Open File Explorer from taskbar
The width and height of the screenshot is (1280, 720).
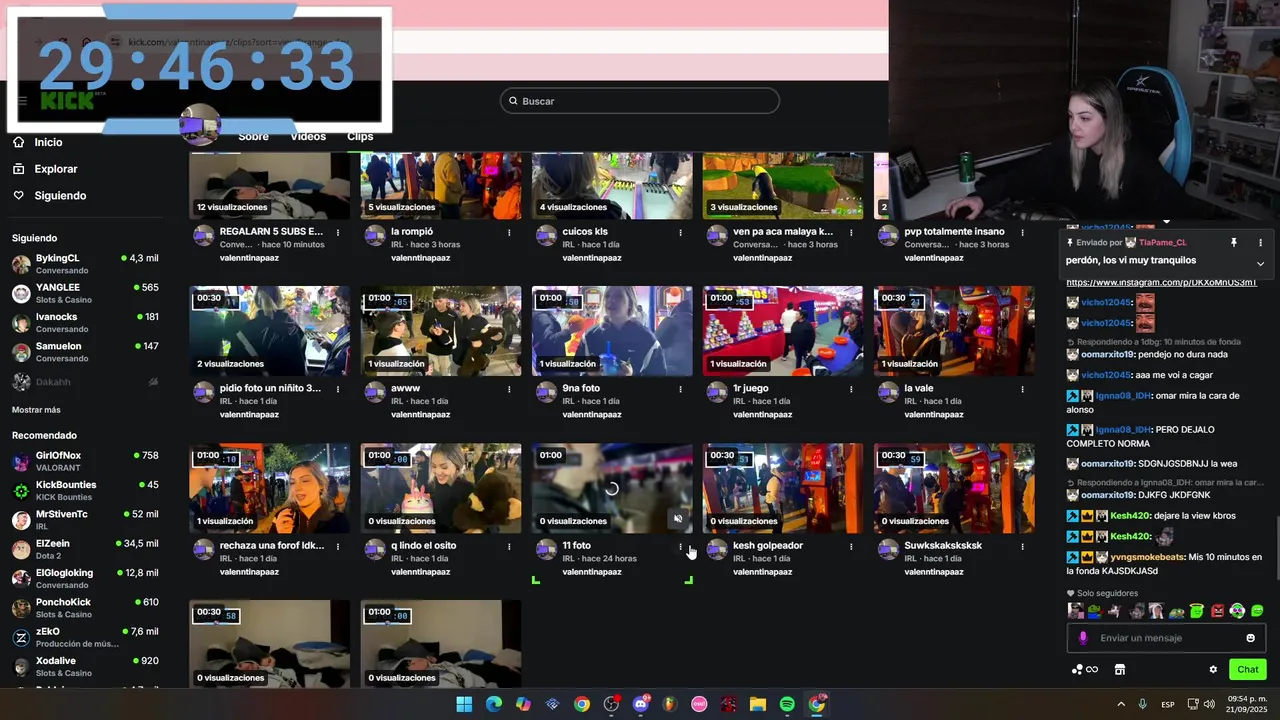point(758,704)
